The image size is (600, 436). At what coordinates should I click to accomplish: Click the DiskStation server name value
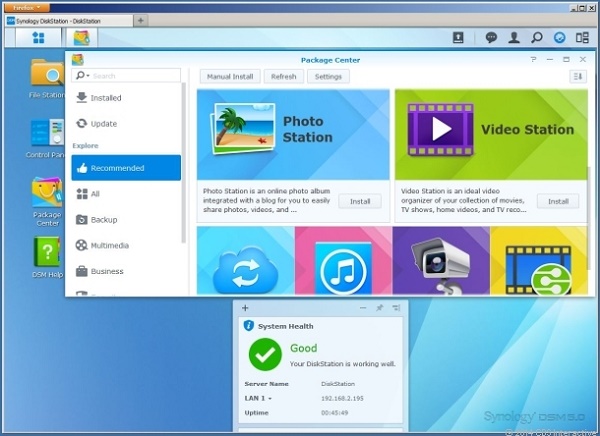tap(338, 384)
